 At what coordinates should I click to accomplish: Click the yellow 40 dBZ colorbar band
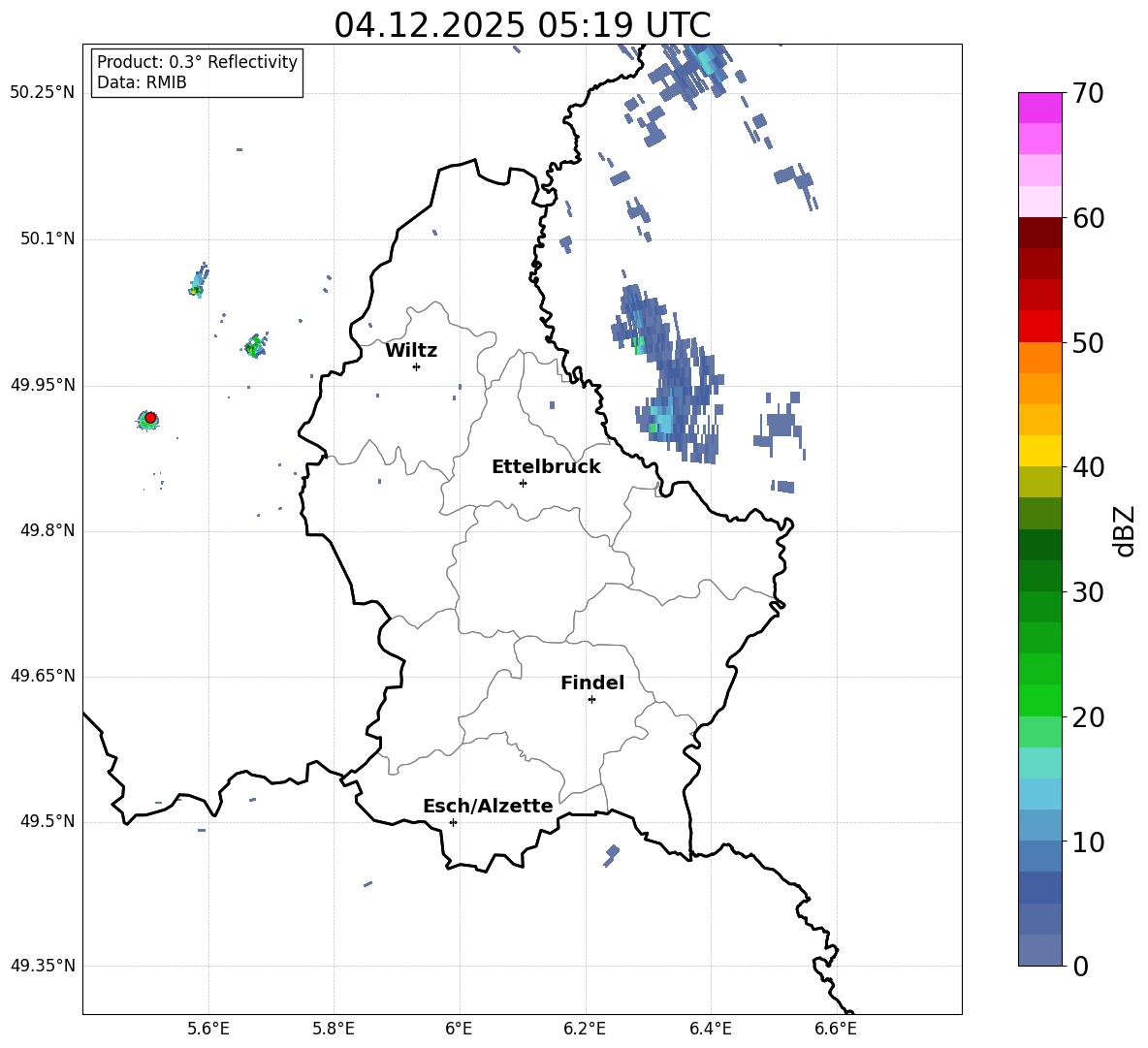[1039, 450]
